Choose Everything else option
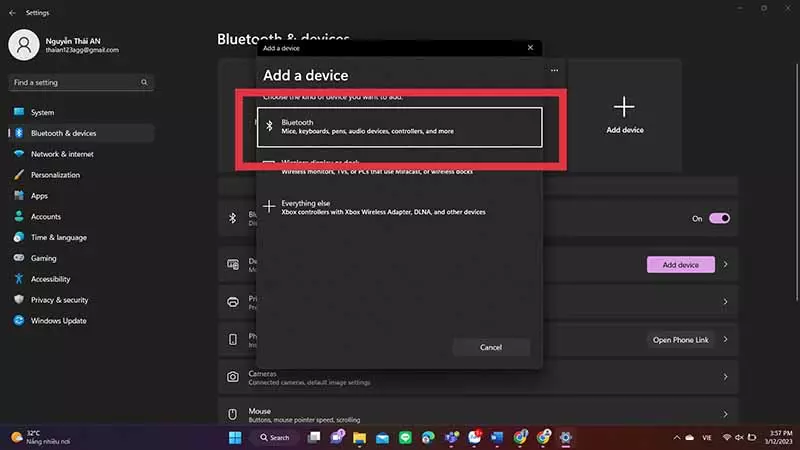800x450 pixels. click(399, 207)
